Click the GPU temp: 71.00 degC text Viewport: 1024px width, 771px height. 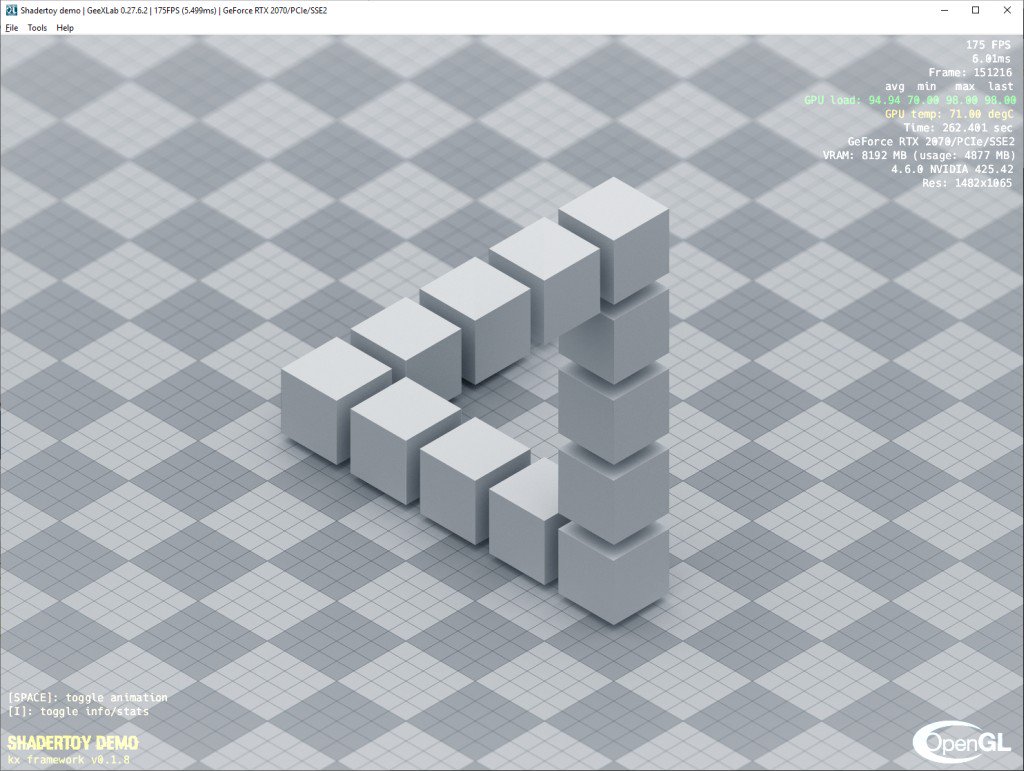point(949,114)
